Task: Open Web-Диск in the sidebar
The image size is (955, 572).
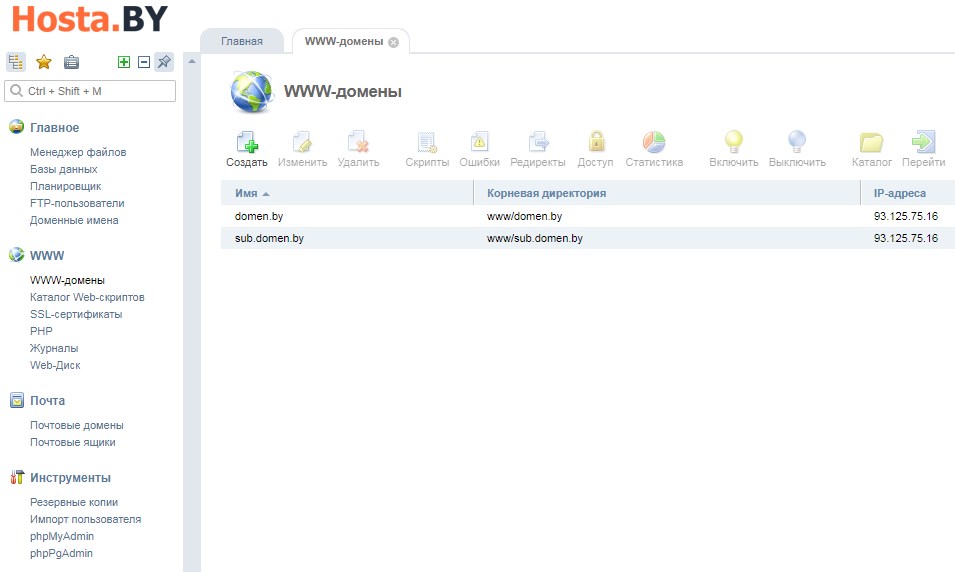Action: (55, 365)
